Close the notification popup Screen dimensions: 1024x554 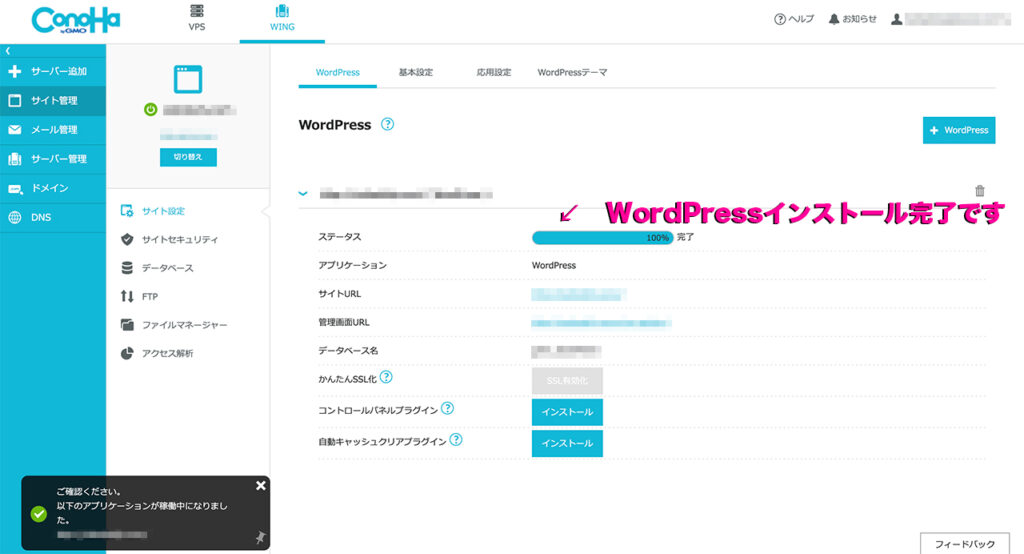(261, 485)
